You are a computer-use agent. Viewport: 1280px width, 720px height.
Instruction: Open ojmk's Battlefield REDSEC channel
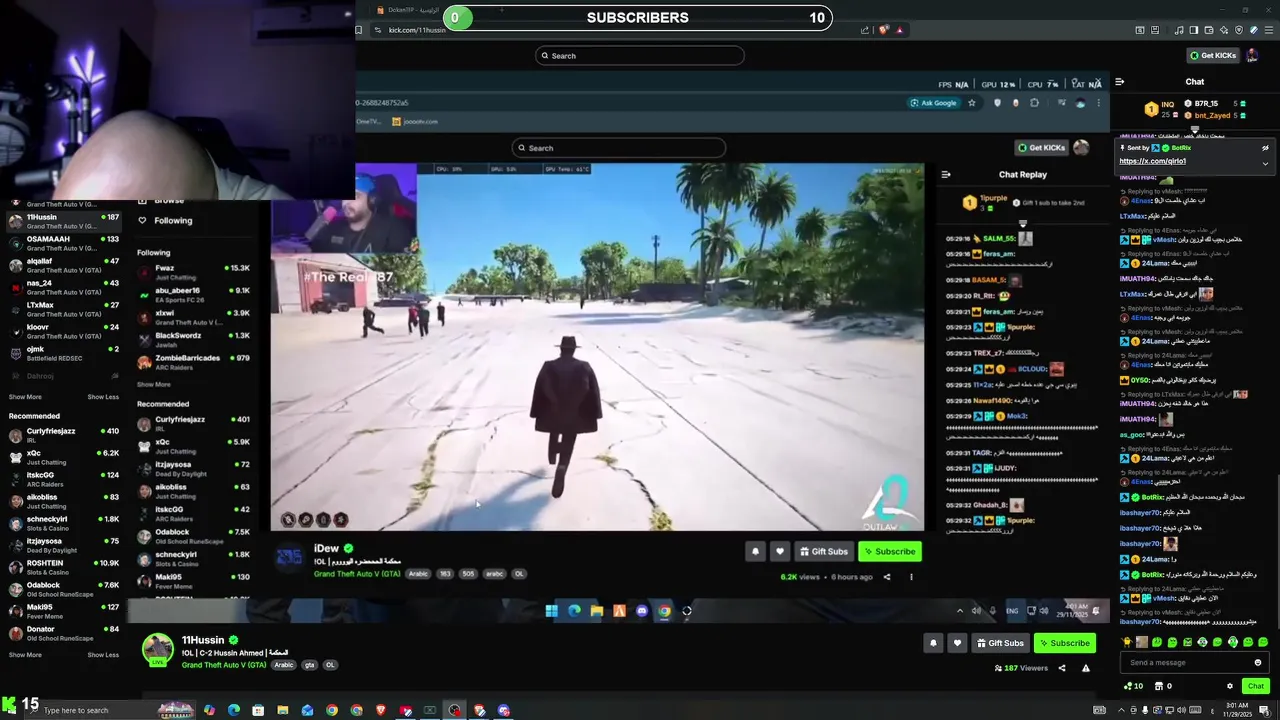point(64,354)
